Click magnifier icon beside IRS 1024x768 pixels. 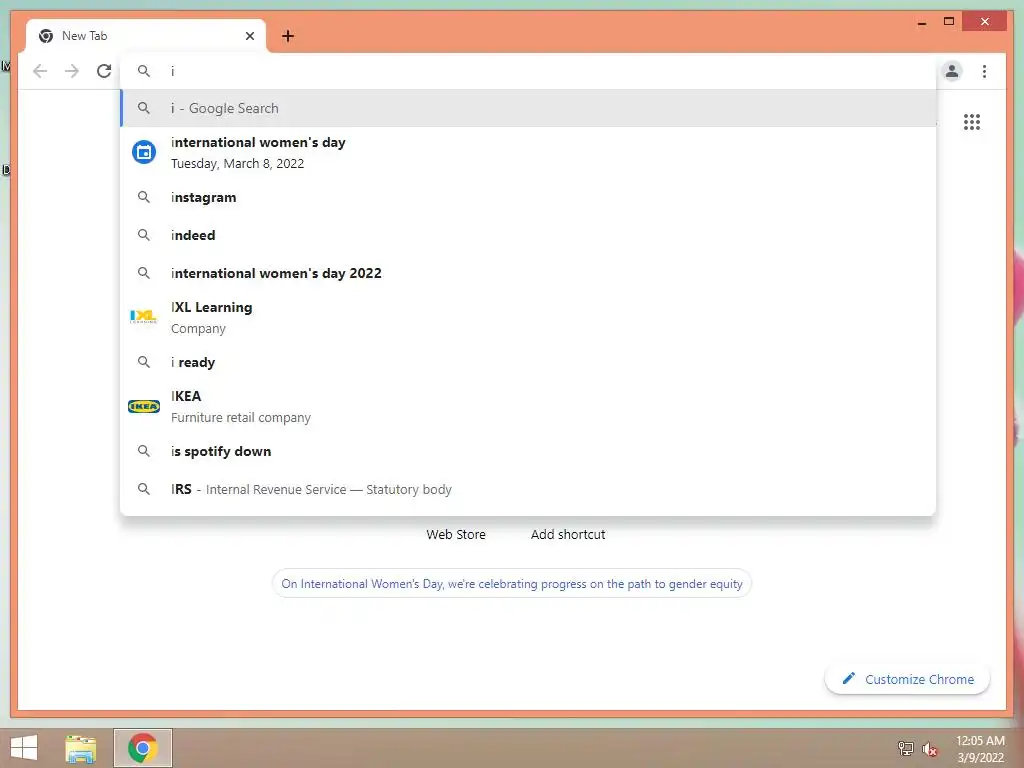(x=144, y=489)
